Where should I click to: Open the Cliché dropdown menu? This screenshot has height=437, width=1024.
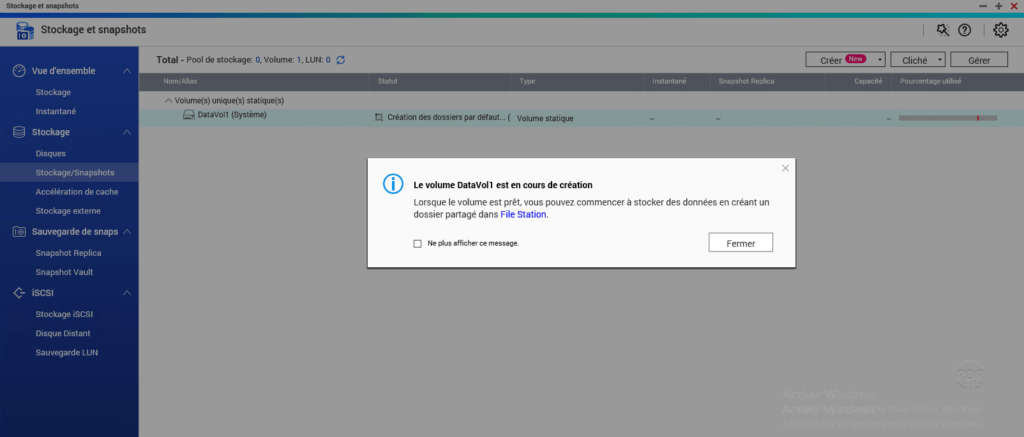[917, 60]
